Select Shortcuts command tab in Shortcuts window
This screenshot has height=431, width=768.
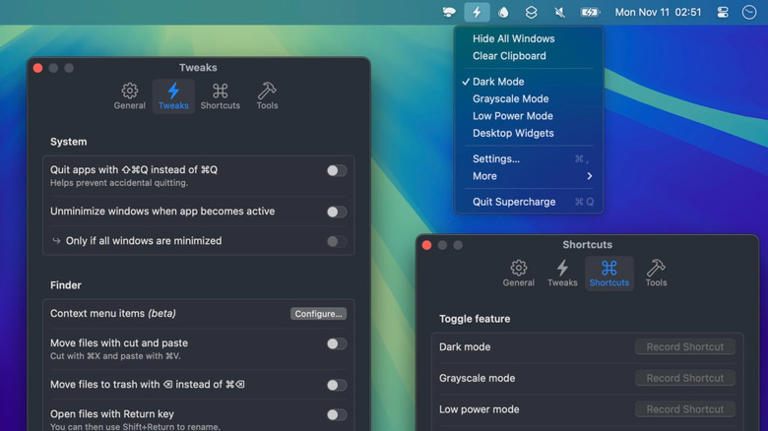(x=609, y=273)
